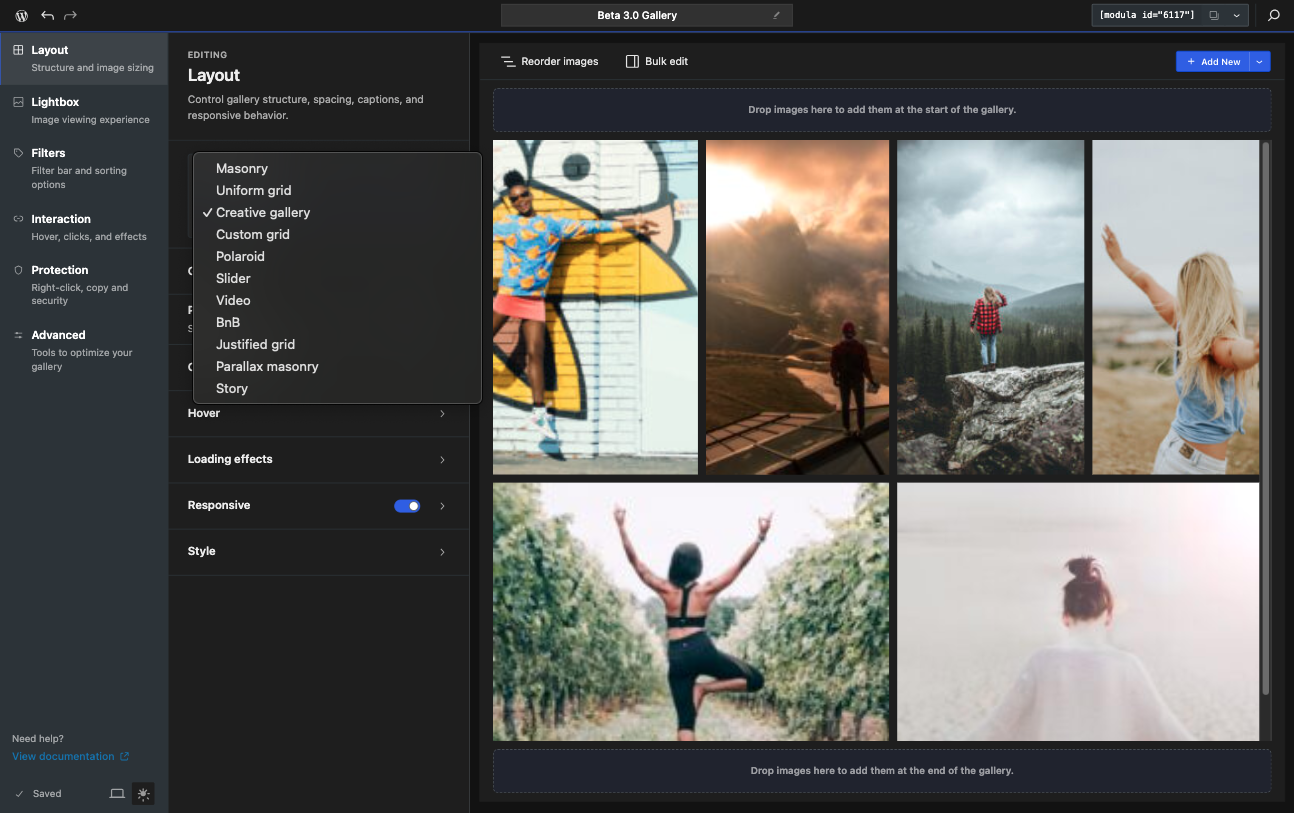This screenshot has height=813, width=1294.
Task: Select Polaroid layout option
Action: [337, 257]
